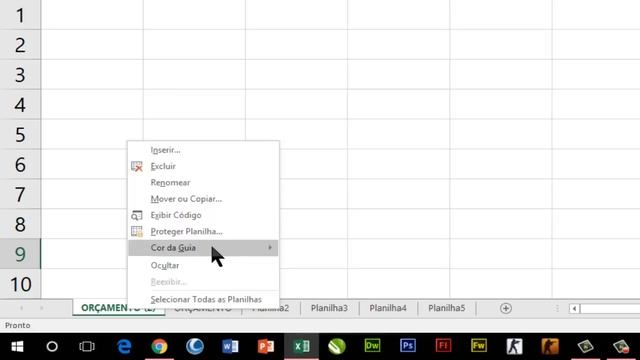640x360 pixels.
Task: Switch to the Planilha5 sheet tab
Action: click(x=447, y=308)
